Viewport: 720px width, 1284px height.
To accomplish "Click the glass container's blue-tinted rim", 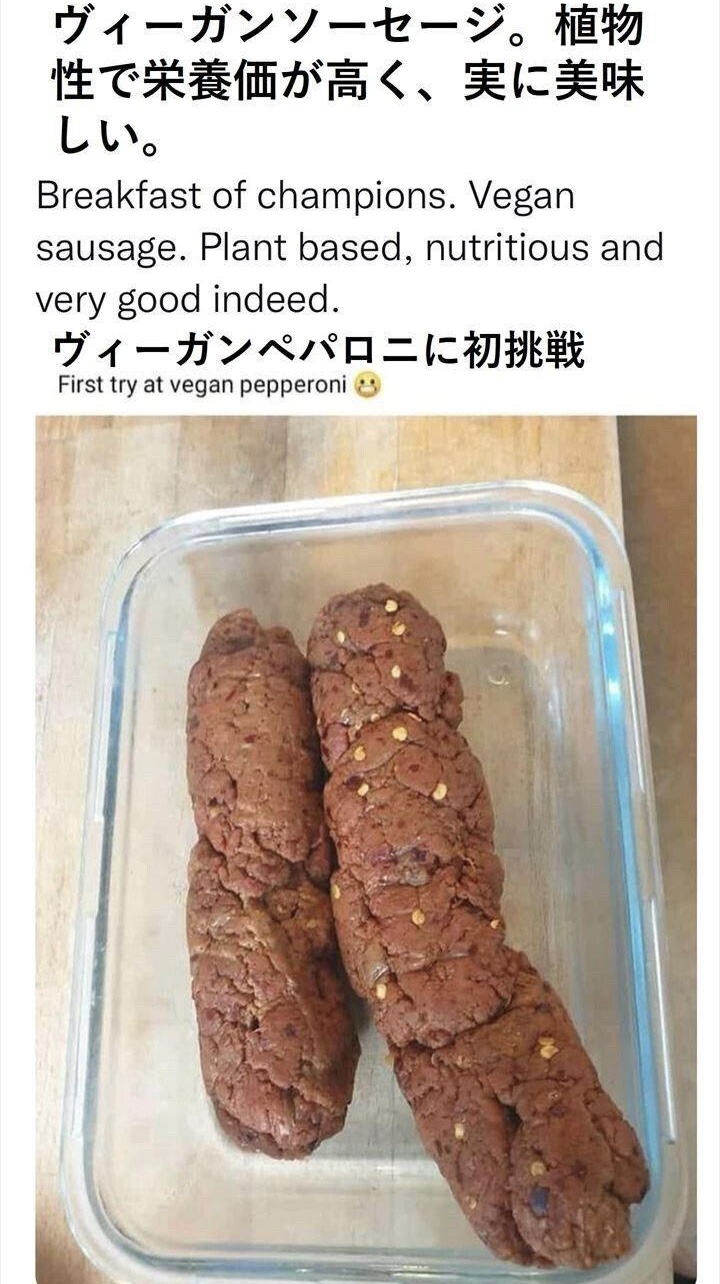I will [x=622, y=800].
